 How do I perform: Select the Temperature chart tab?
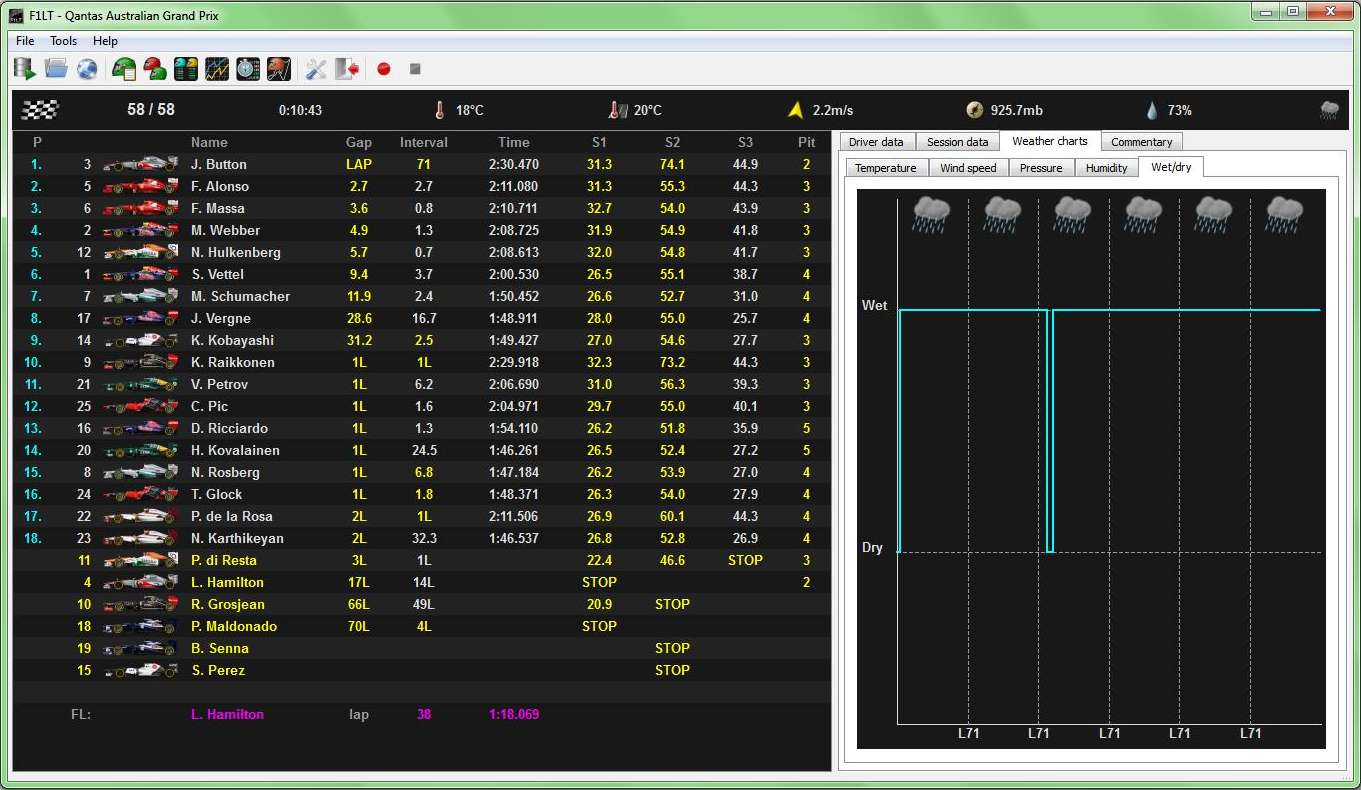click(885, 168)
